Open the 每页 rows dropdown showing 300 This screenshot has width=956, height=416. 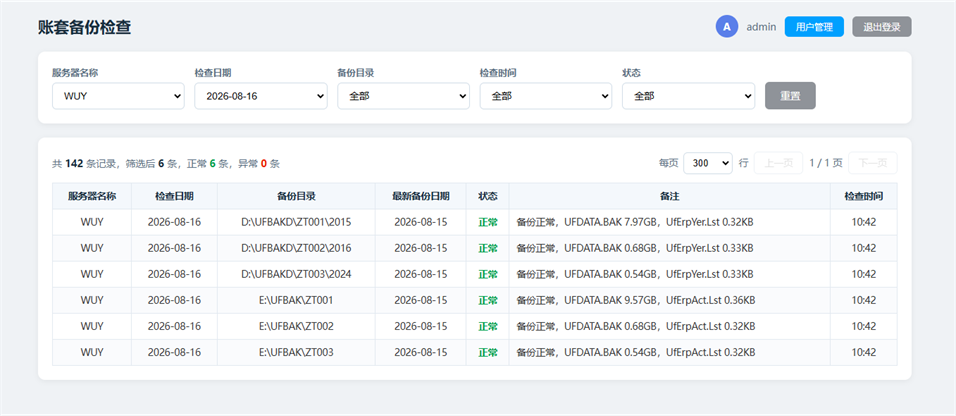tap(708, 163)
